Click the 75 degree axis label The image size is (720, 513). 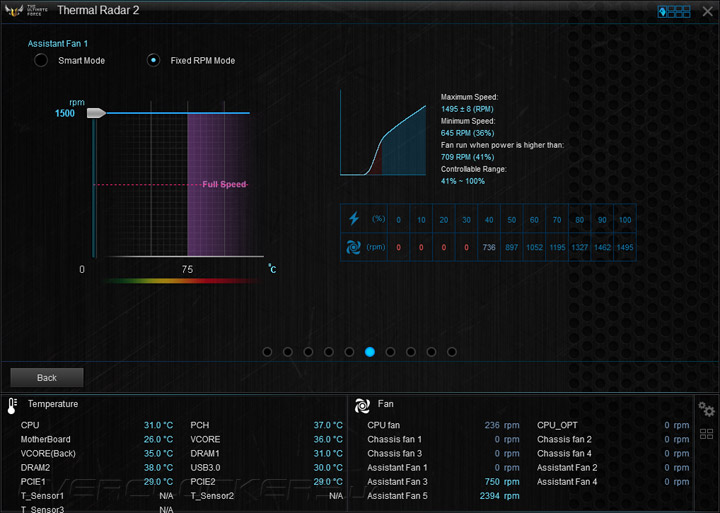[187, 270]
